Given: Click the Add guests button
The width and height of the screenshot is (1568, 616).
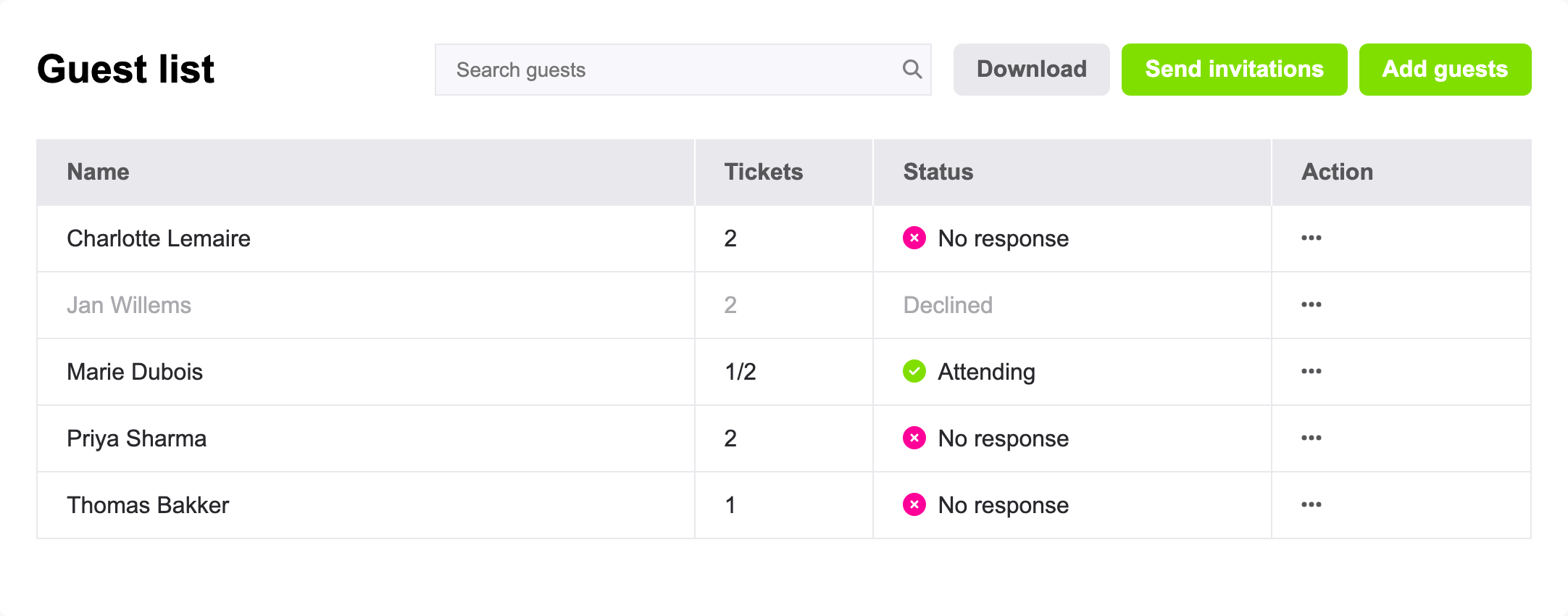Looking at the screenshot, I should (1445, 70).
